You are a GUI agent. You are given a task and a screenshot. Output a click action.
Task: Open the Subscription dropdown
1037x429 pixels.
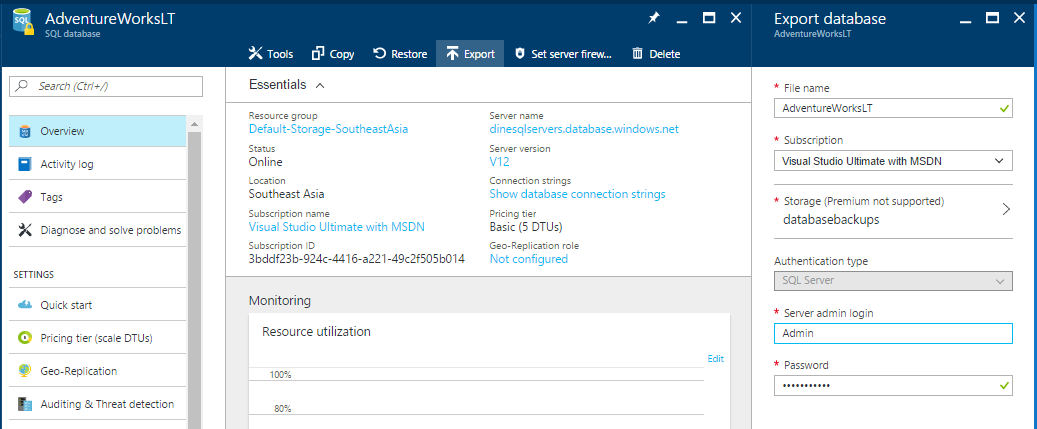[893, 160]
